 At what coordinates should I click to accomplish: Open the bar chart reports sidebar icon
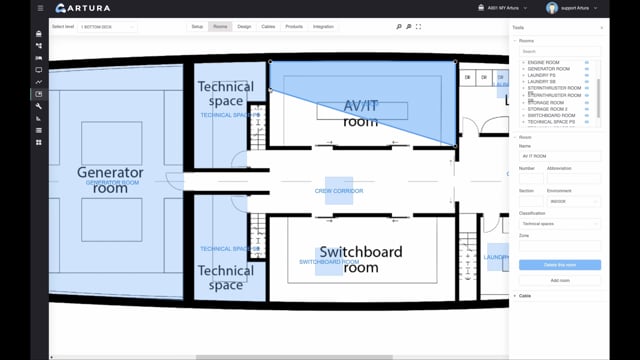click(x=39, y=118)
